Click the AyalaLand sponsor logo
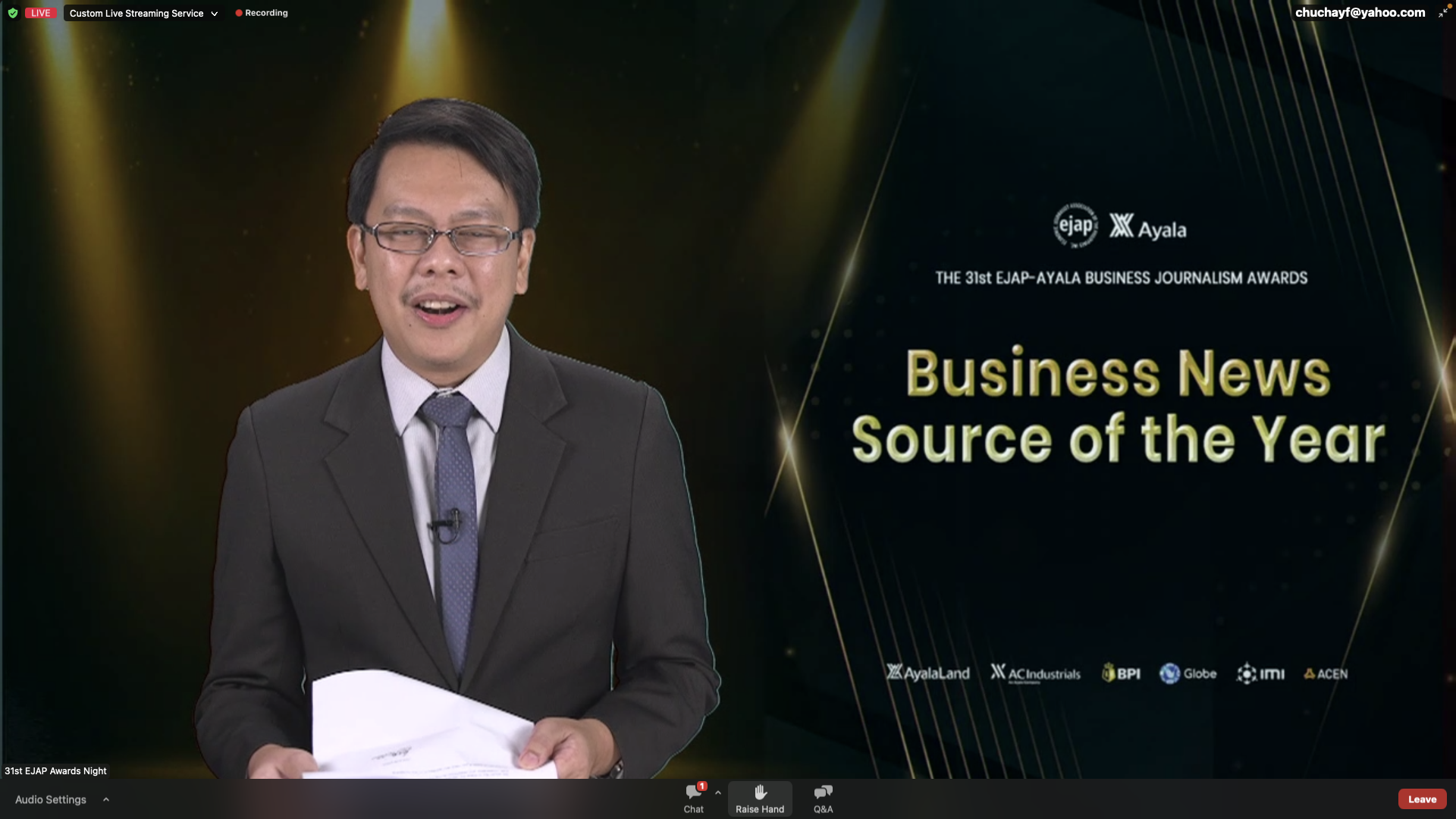The width and height of the screenshot is (1456, 819). point(928,673)
